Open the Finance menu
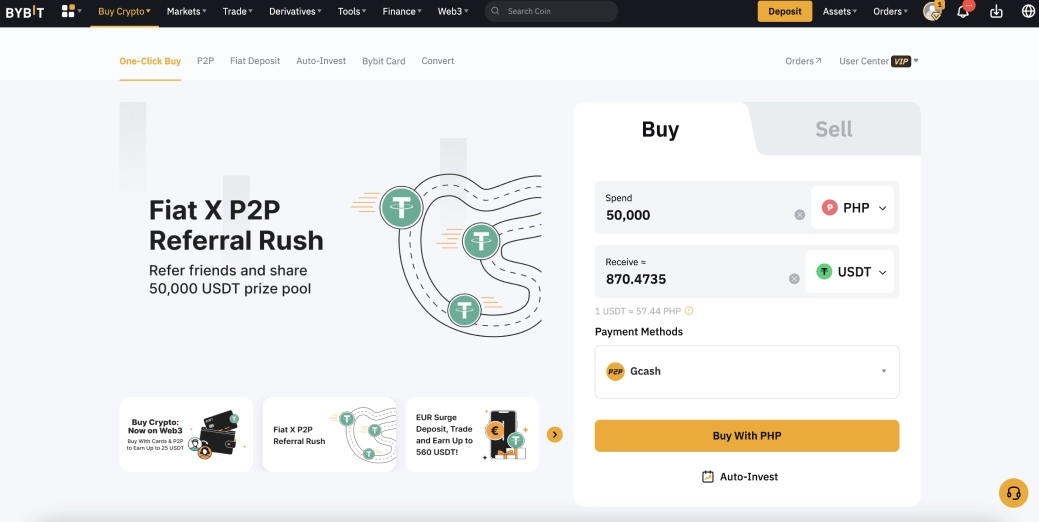1039x522 pixels. 402,11
